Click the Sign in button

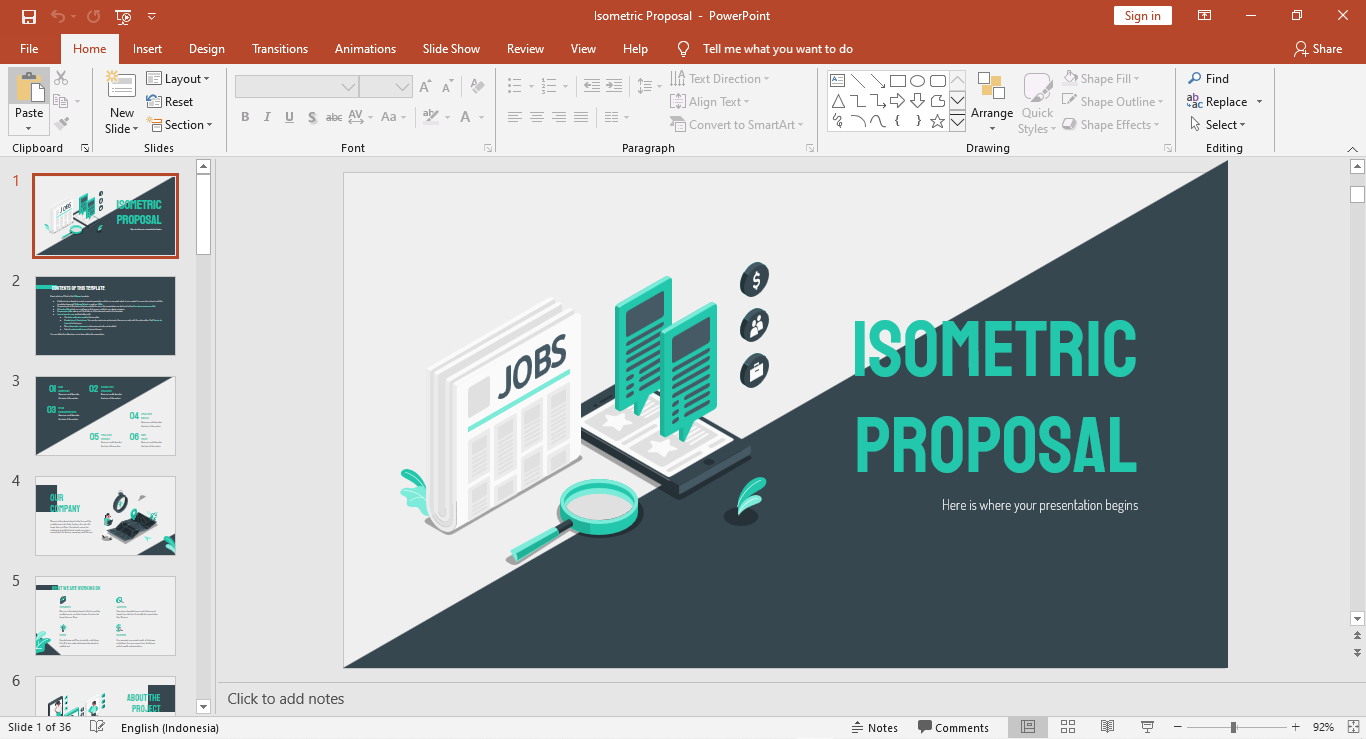point(1142,16)
